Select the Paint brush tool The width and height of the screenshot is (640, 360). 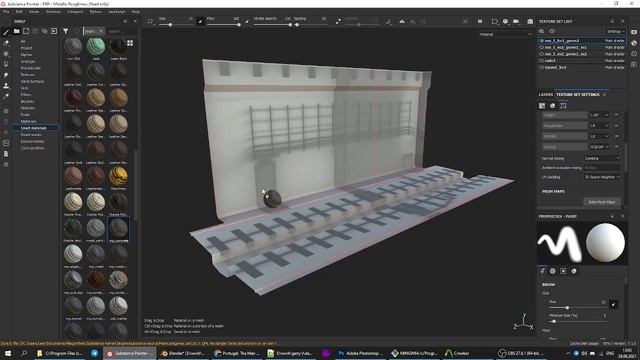pos(6,31)
